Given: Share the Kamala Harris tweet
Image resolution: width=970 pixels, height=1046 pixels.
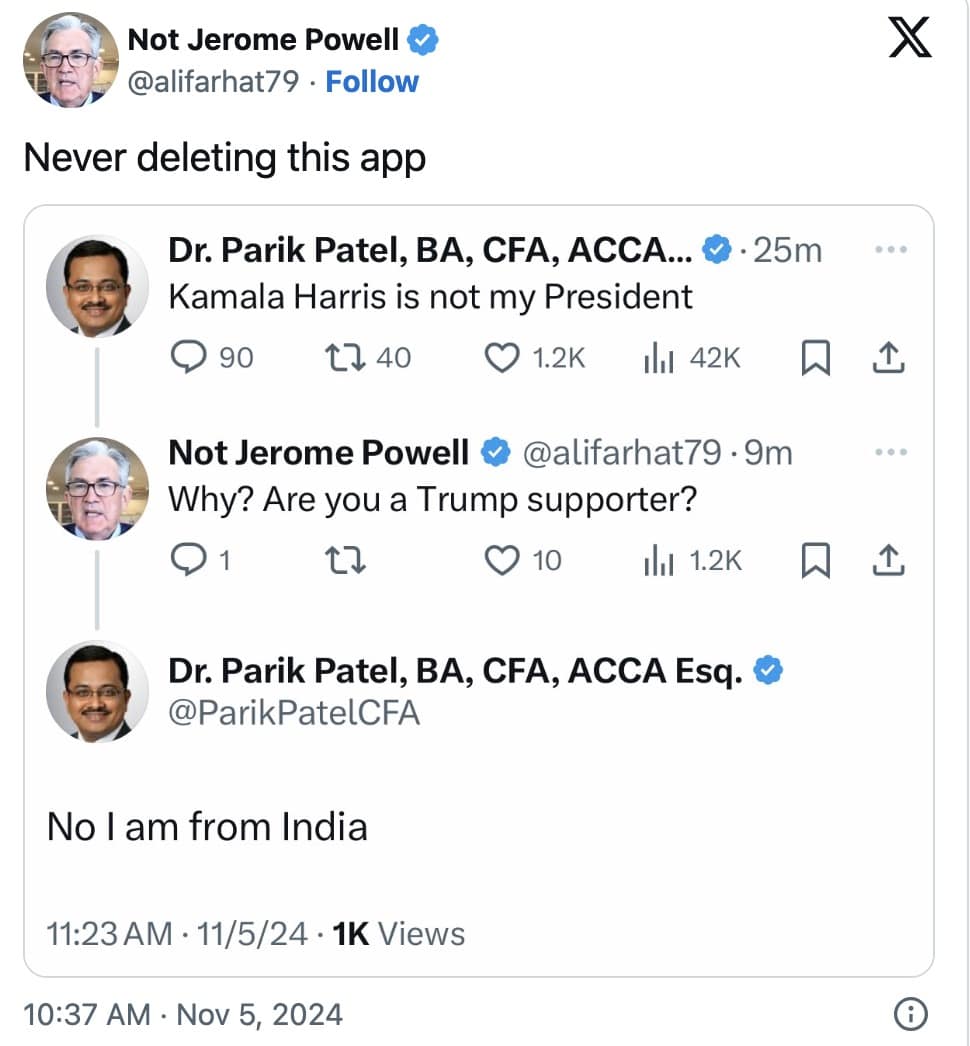Looking at the screenshot, I should 889,358.
